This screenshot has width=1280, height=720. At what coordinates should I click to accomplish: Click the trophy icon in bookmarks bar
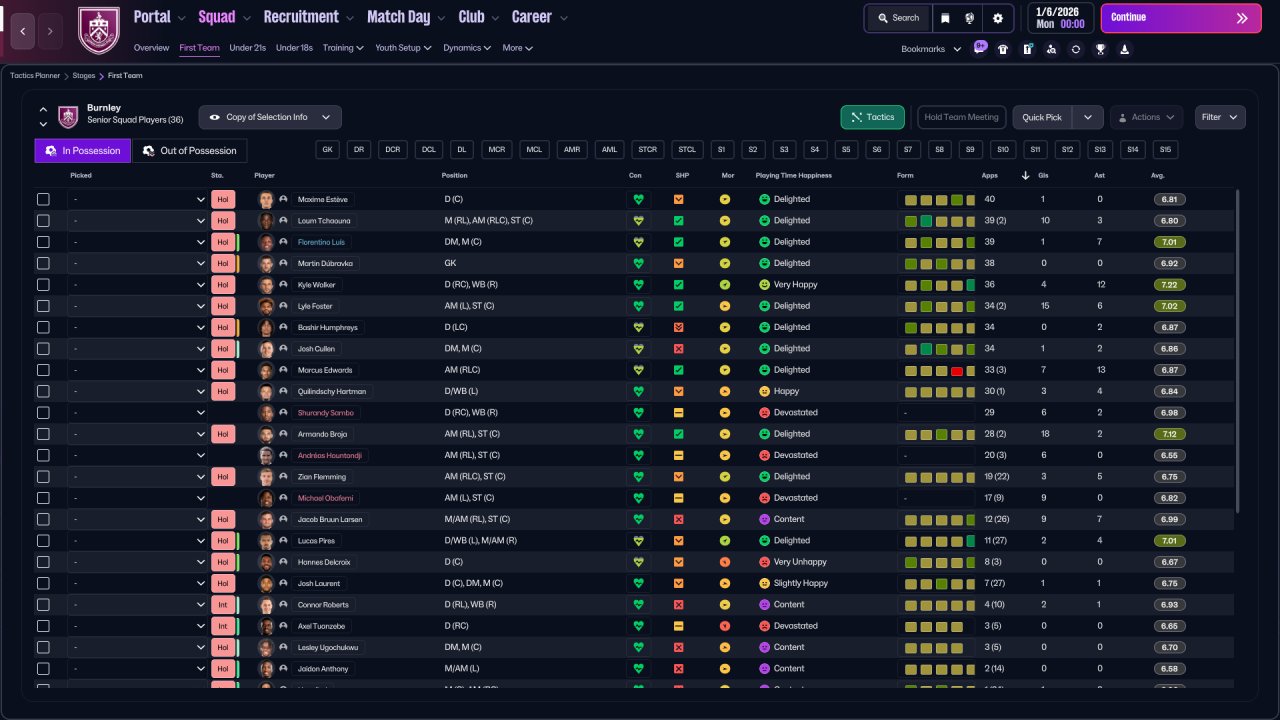point(1100,49)
